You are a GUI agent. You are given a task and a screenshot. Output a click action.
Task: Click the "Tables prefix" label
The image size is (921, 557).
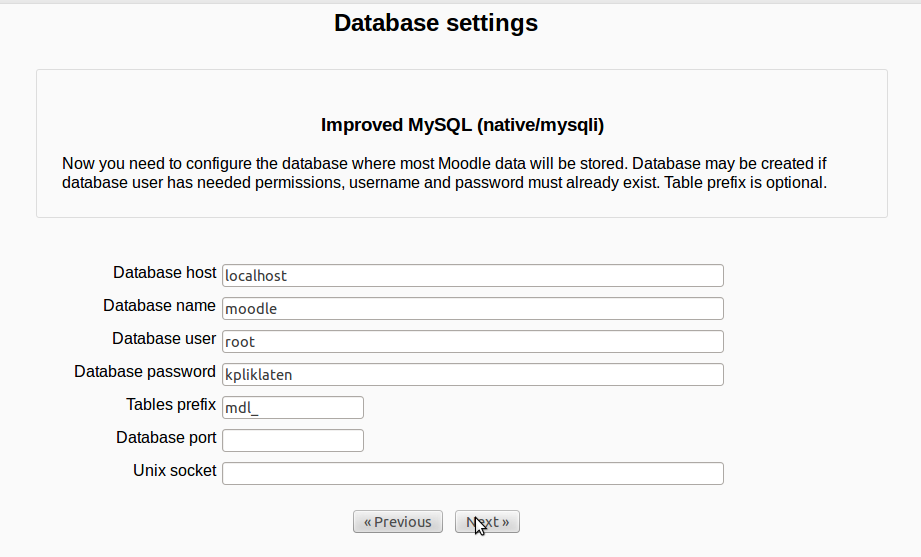pyautogui.click(x=171, y=404)
